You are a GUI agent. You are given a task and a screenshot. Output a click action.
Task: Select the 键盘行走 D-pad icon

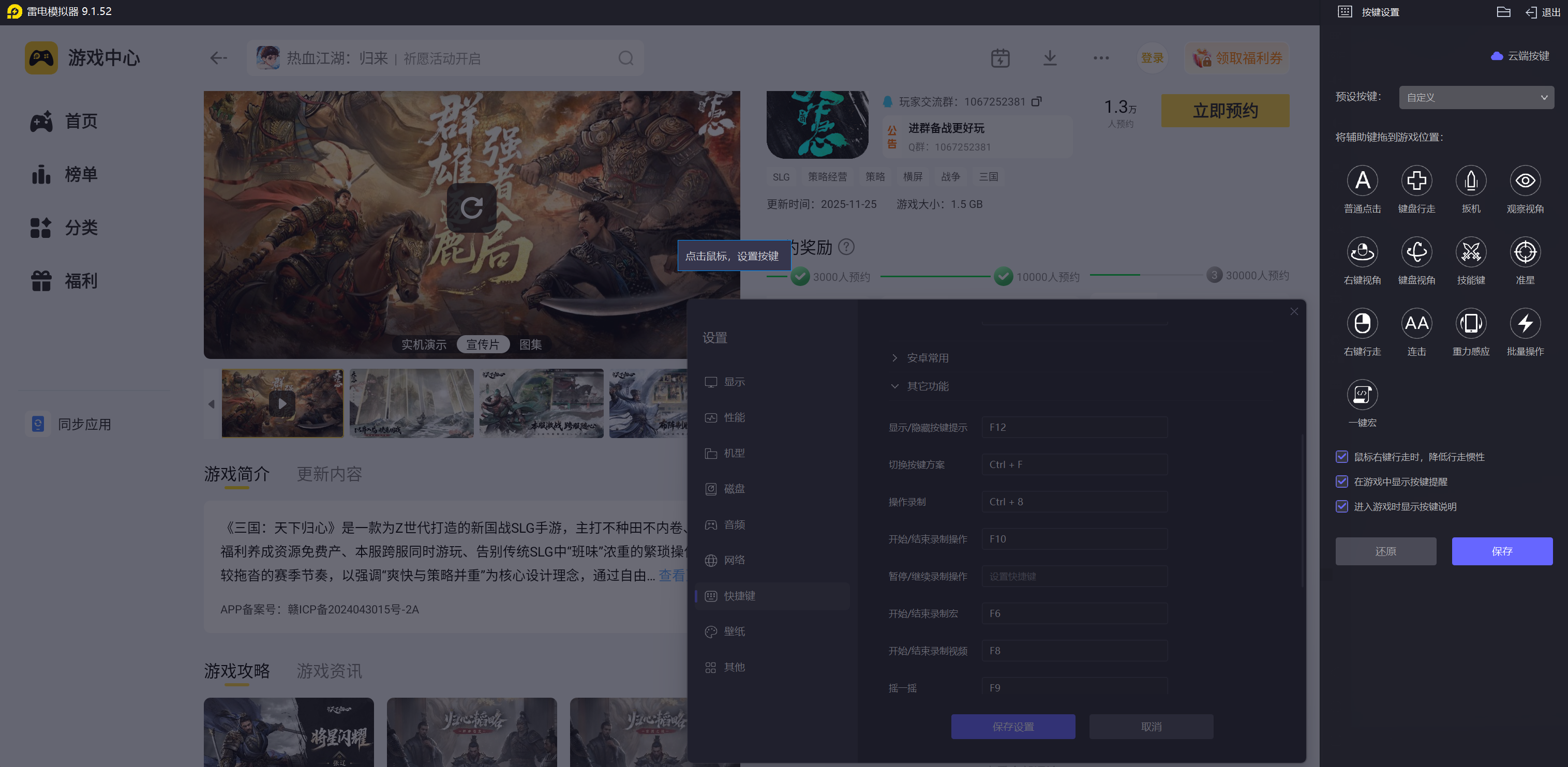coord(1416,181)
